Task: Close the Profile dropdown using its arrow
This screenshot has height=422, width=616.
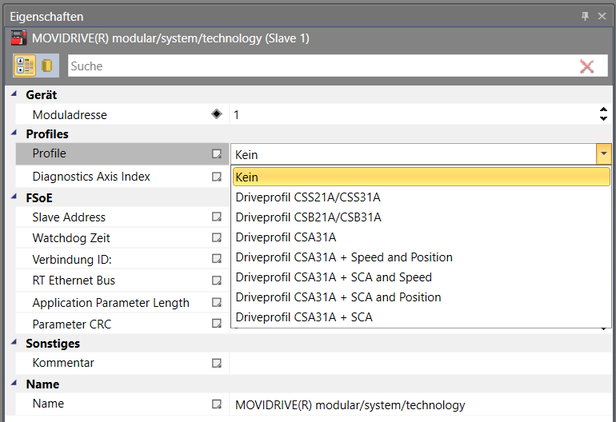Action: pyautogui.click(x=603, y=154)
